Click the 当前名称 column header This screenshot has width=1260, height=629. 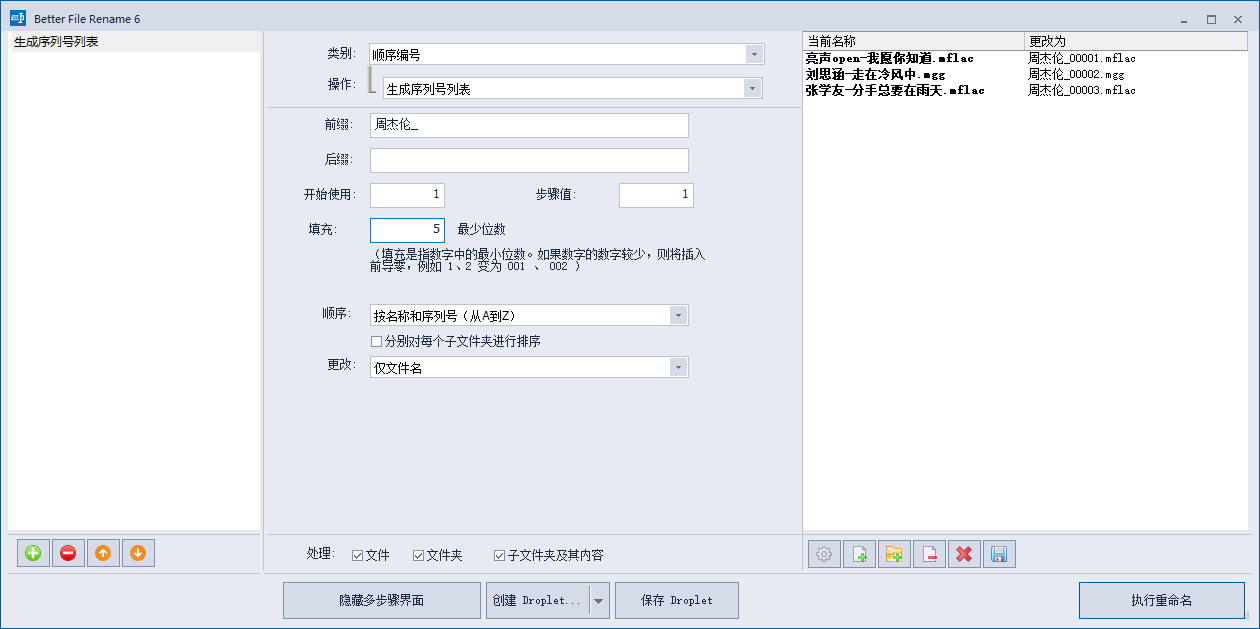click(x=914, y=41)
